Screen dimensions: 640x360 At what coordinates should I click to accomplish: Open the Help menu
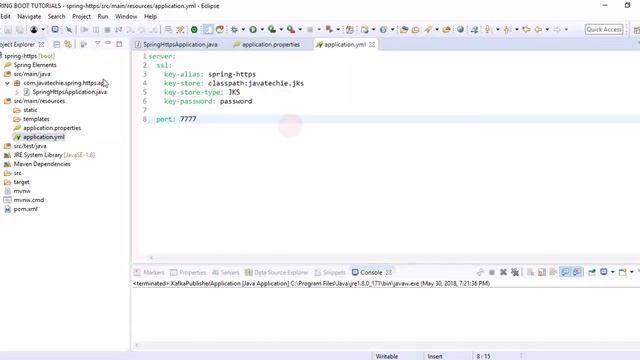click(x=150, y=16)
